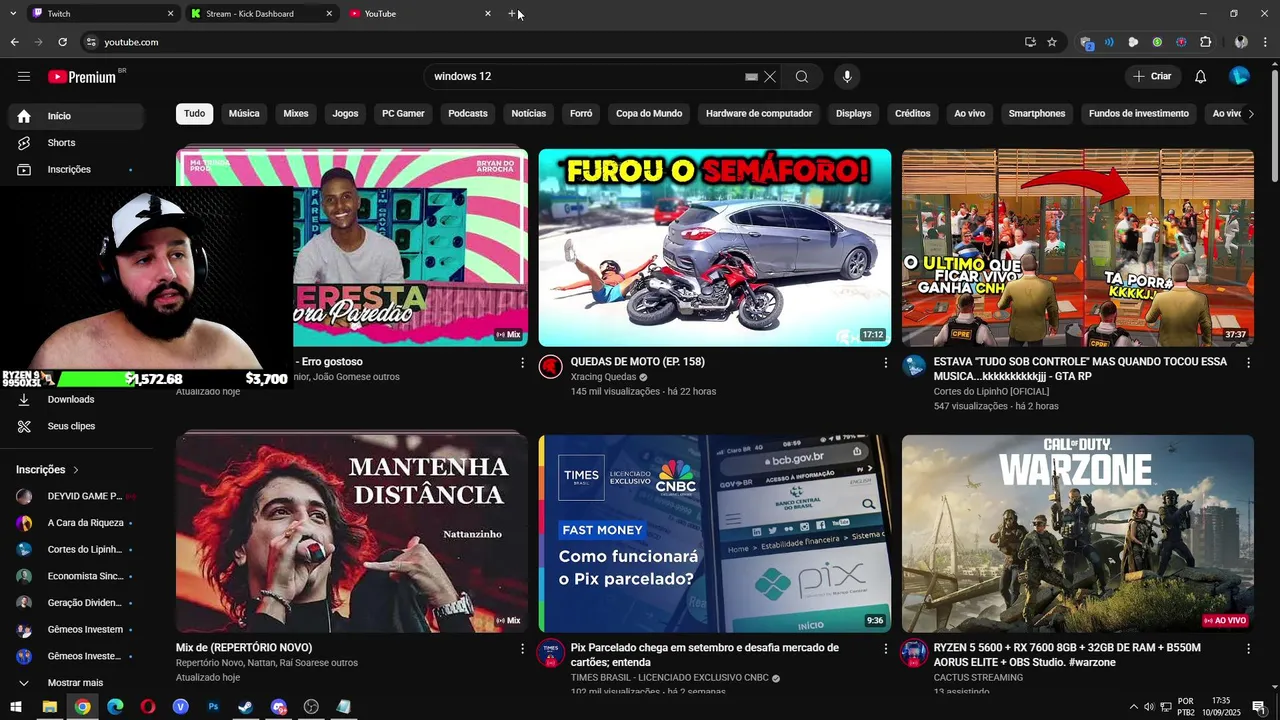The height and width of the screenshot is (720, 1280).
Task: Click the search magnifier button
Action: 802,77
